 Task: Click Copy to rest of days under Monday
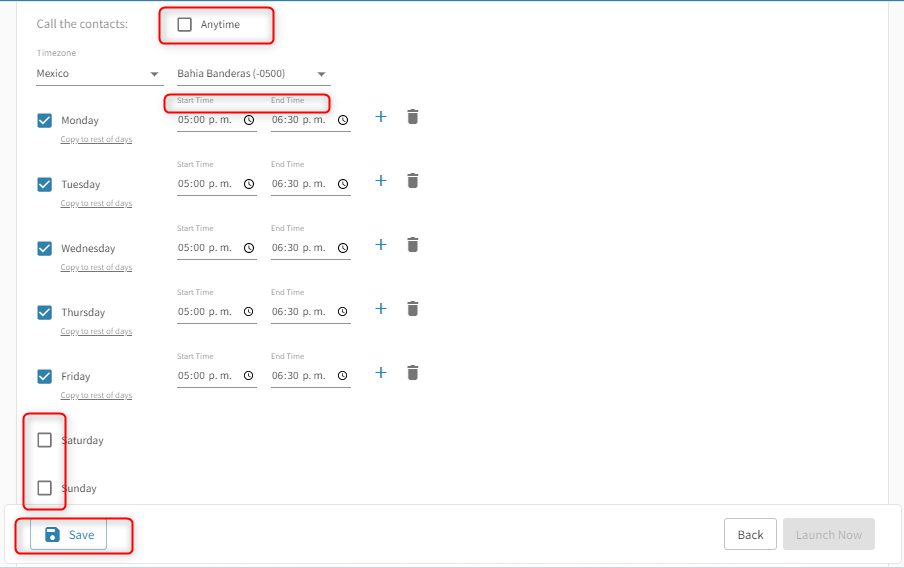pos(96,139)
